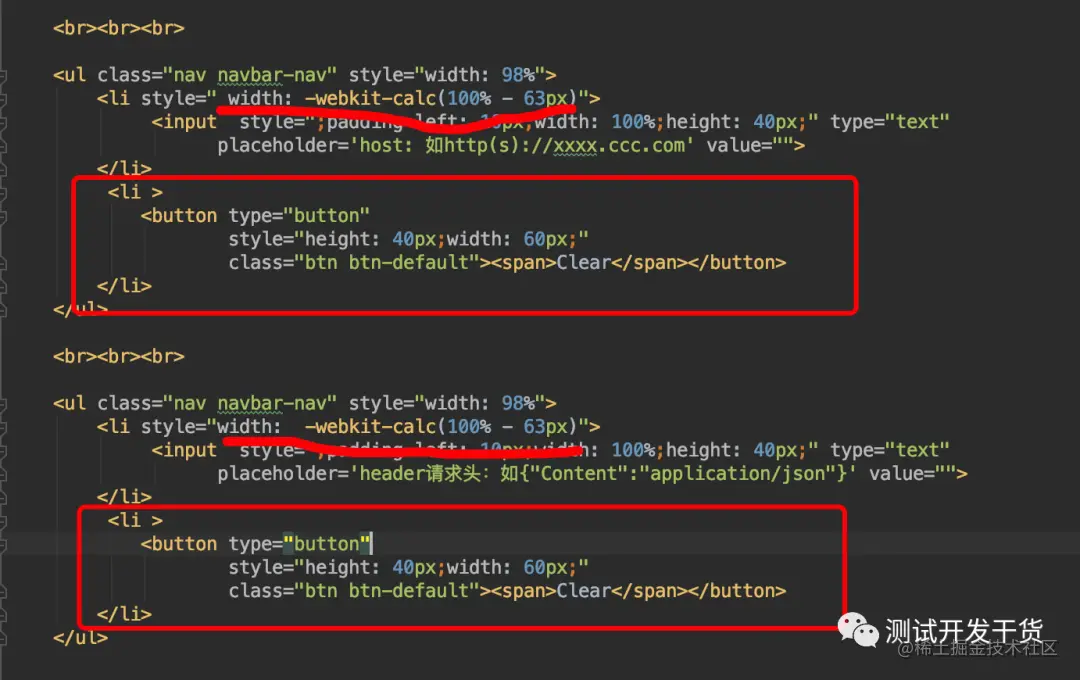Click the placeholder 'host: 如http(s)://xxxx.ccc.com' string

[525, 145]
